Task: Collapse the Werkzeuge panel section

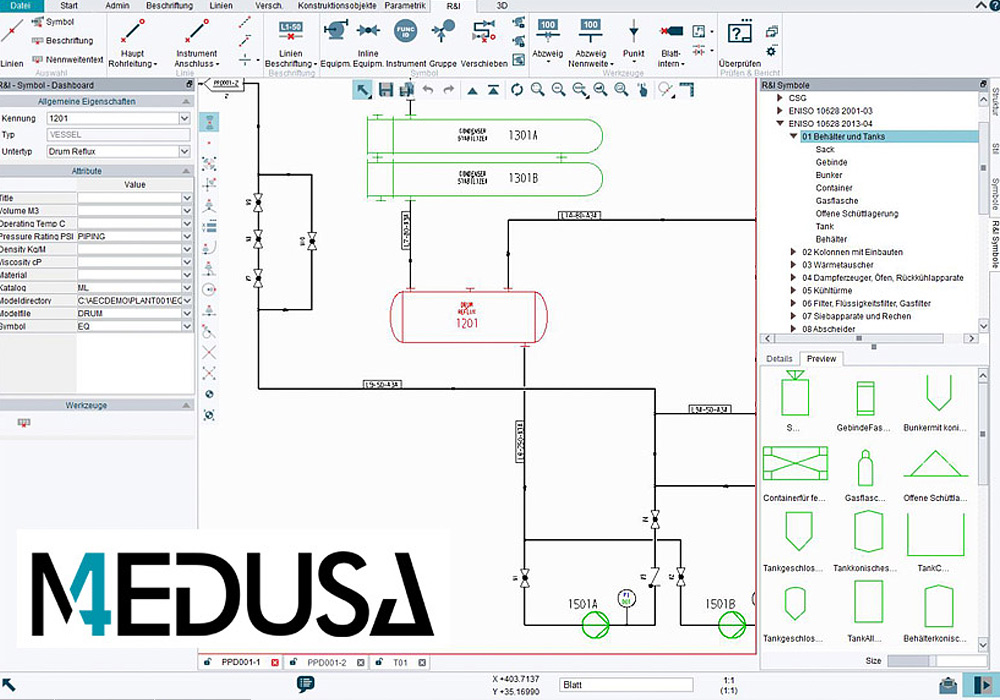Action: click(186, 405)
